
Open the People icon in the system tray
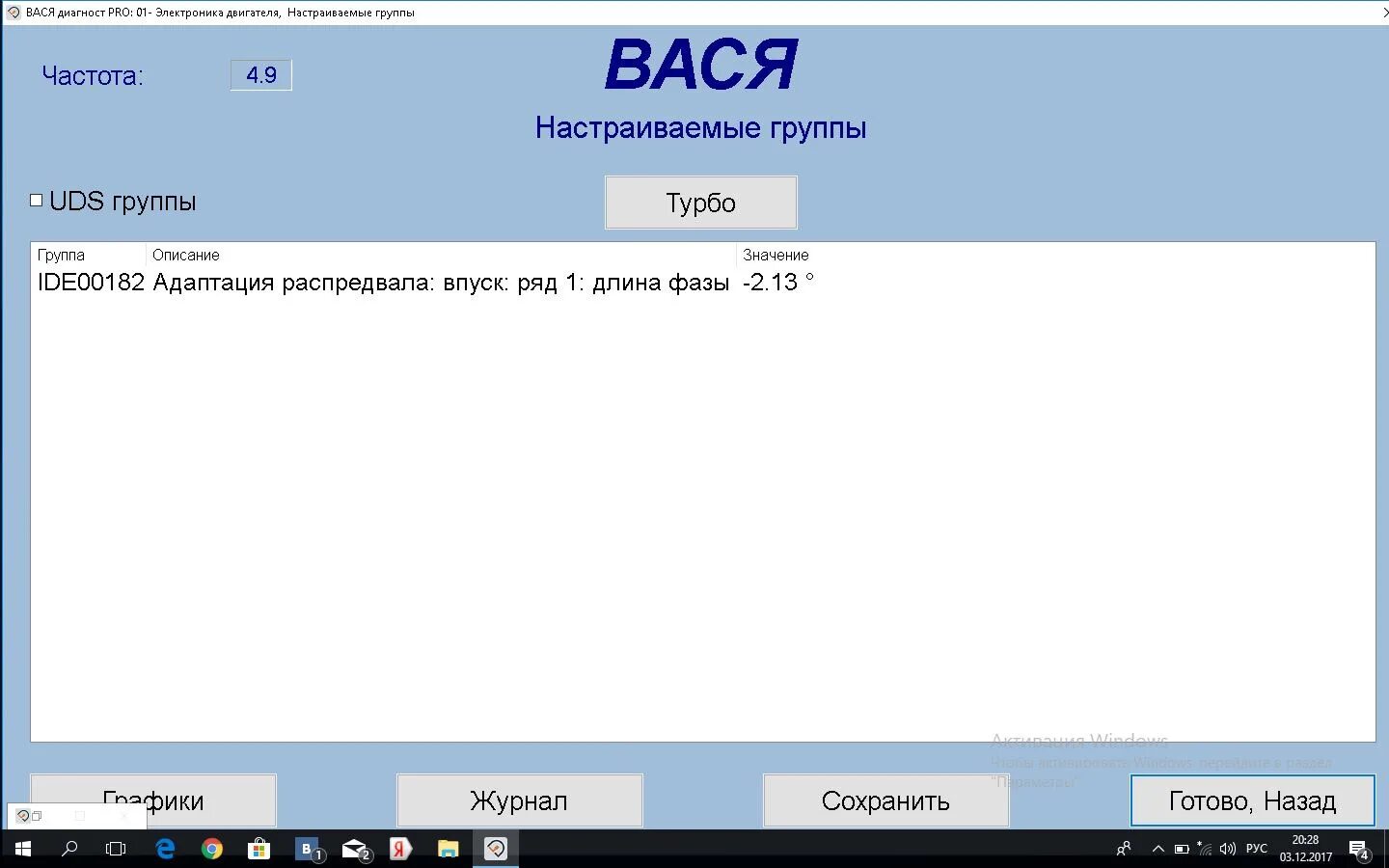click(x=1124, y=849)
